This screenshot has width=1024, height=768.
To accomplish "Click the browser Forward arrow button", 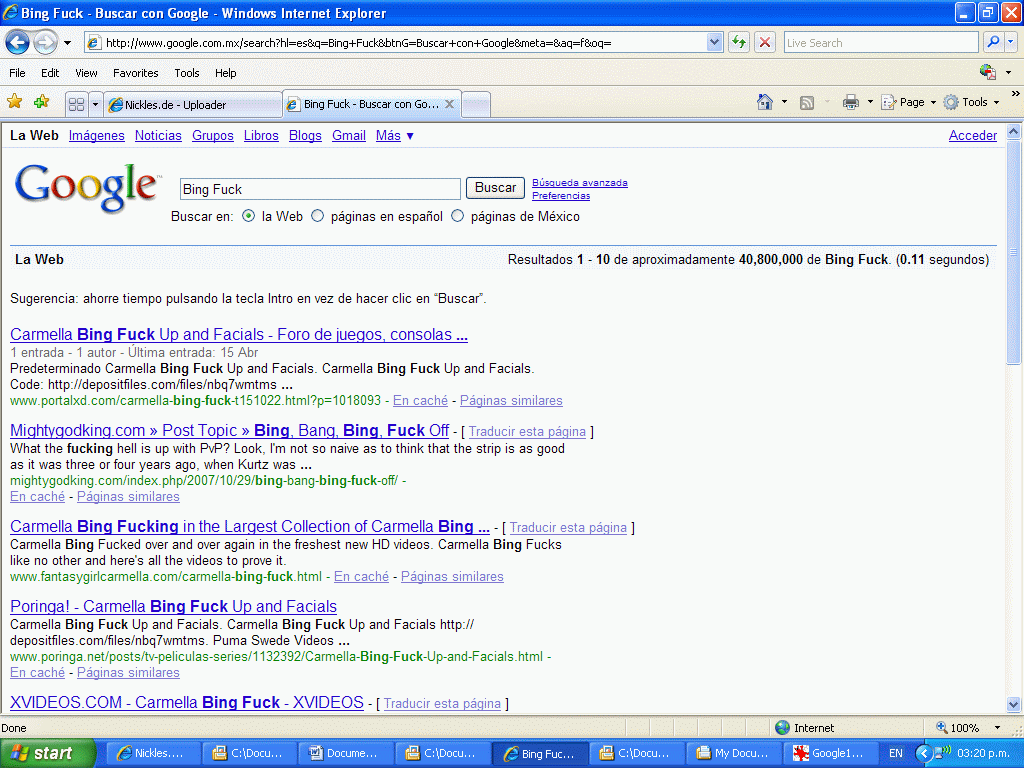I will (x=45, y=43).
